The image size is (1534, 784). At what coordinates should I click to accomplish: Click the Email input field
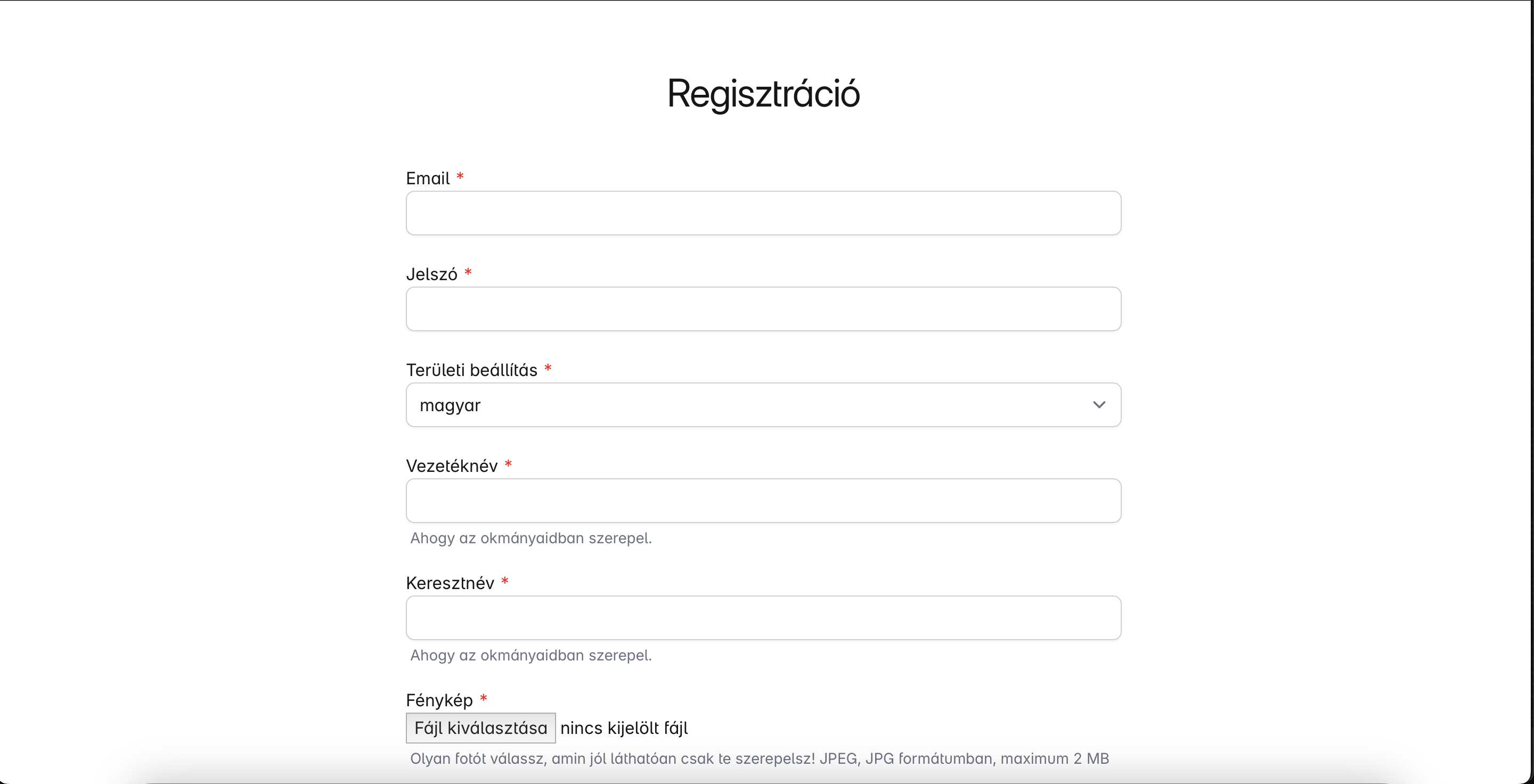763,213
